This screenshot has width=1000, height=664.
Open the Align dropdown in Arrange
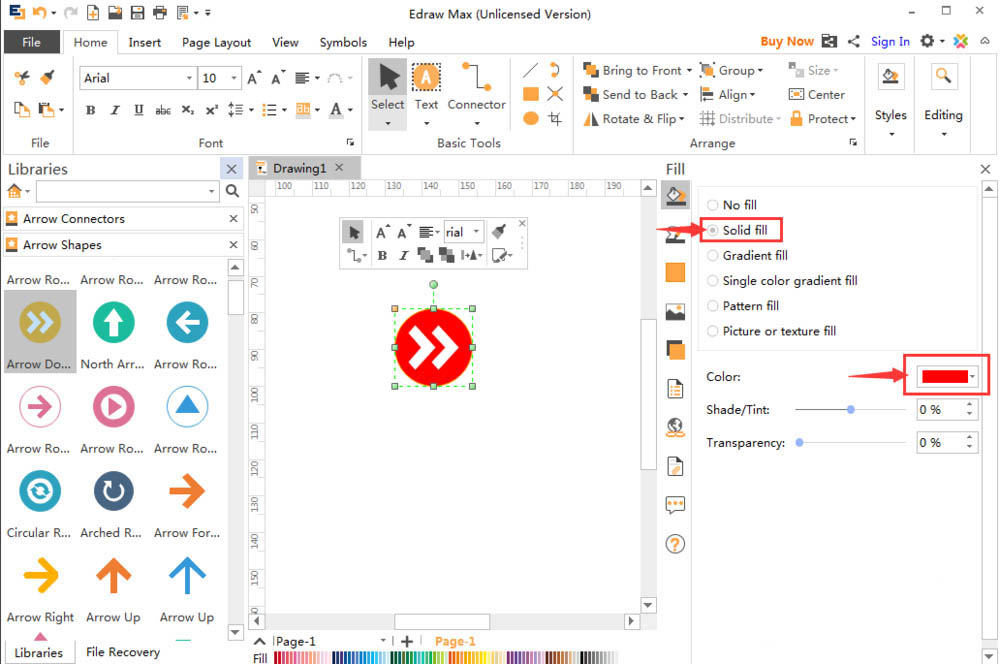728,94
